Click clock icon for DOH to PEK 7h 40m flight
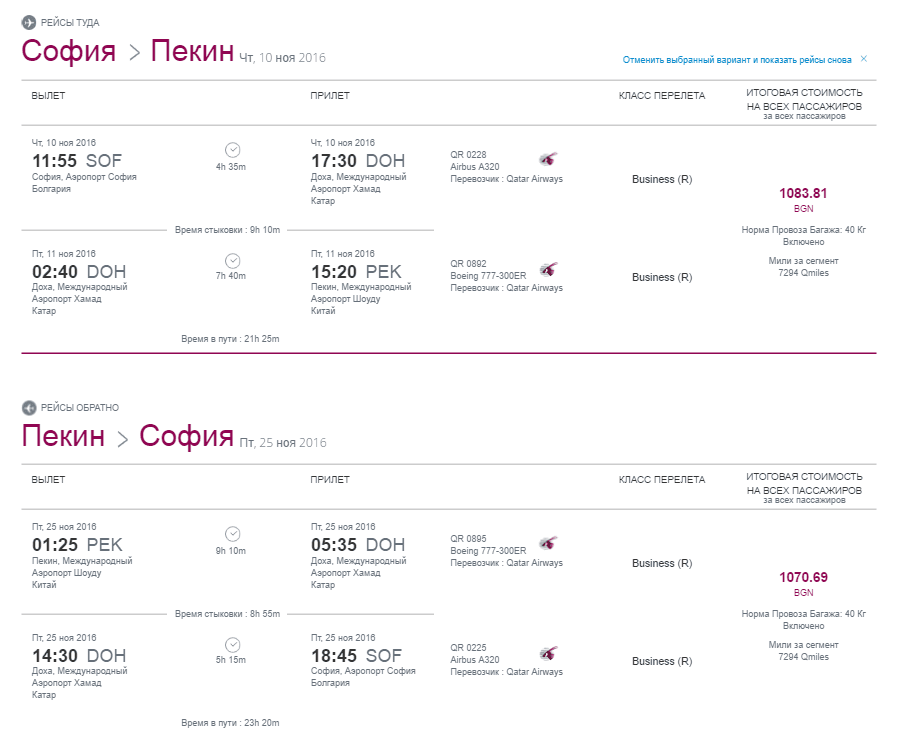 pos(232,261)
